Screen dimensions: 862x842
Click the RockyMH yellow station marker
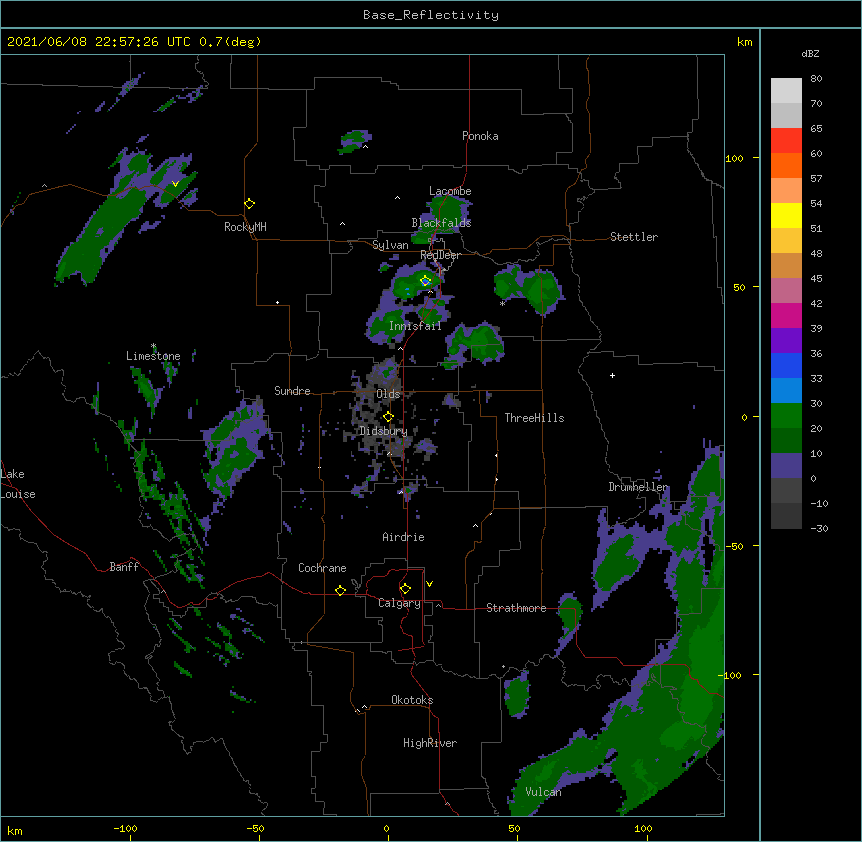pyautogui.click(x=249, y=204)
